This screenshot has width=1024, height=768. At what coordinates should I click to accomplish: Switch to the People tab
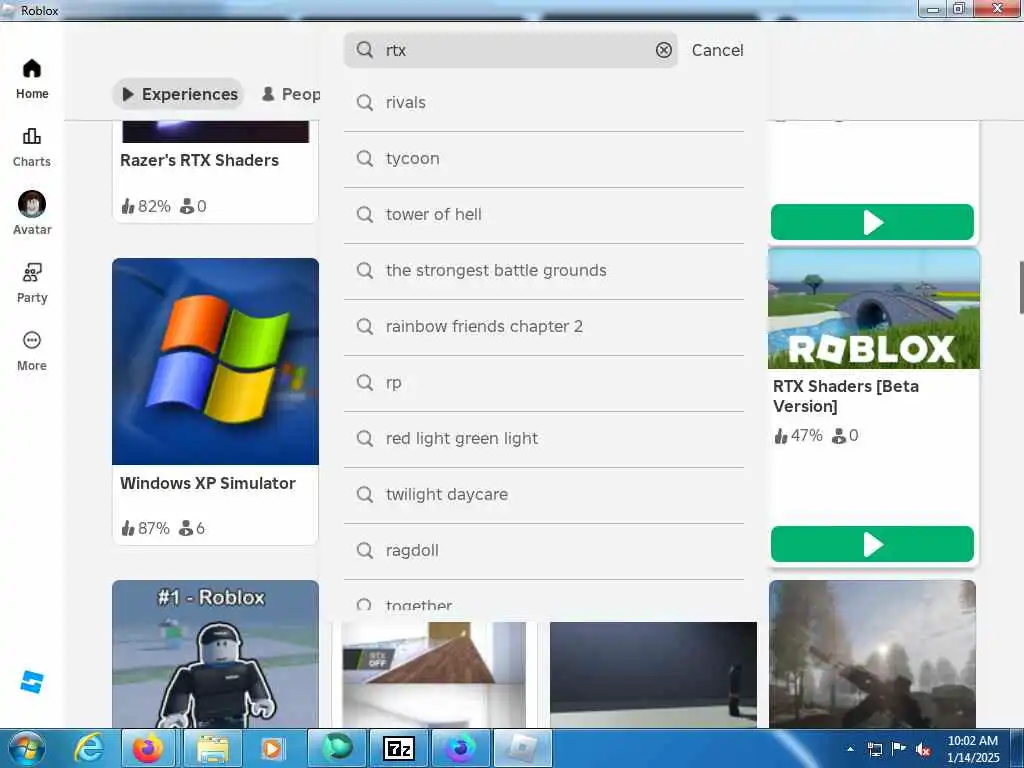(291, 94)
